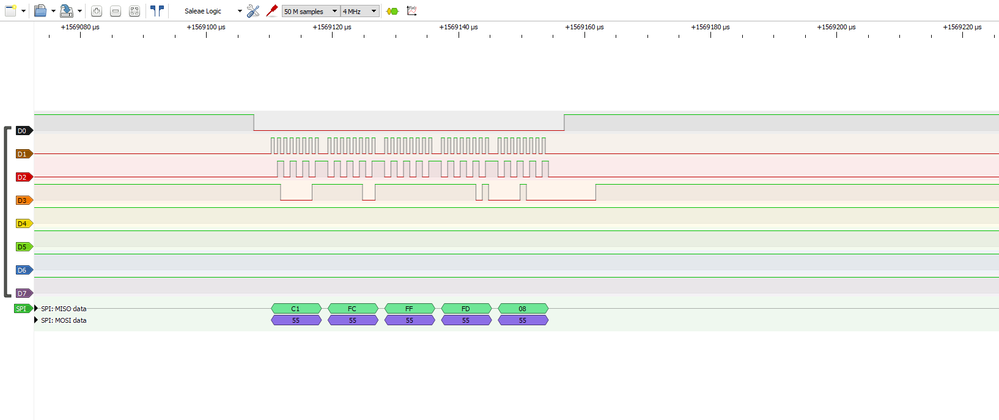999x420 pixels.
Task: Select the D1 channel label
Action: tap(24, 154)
